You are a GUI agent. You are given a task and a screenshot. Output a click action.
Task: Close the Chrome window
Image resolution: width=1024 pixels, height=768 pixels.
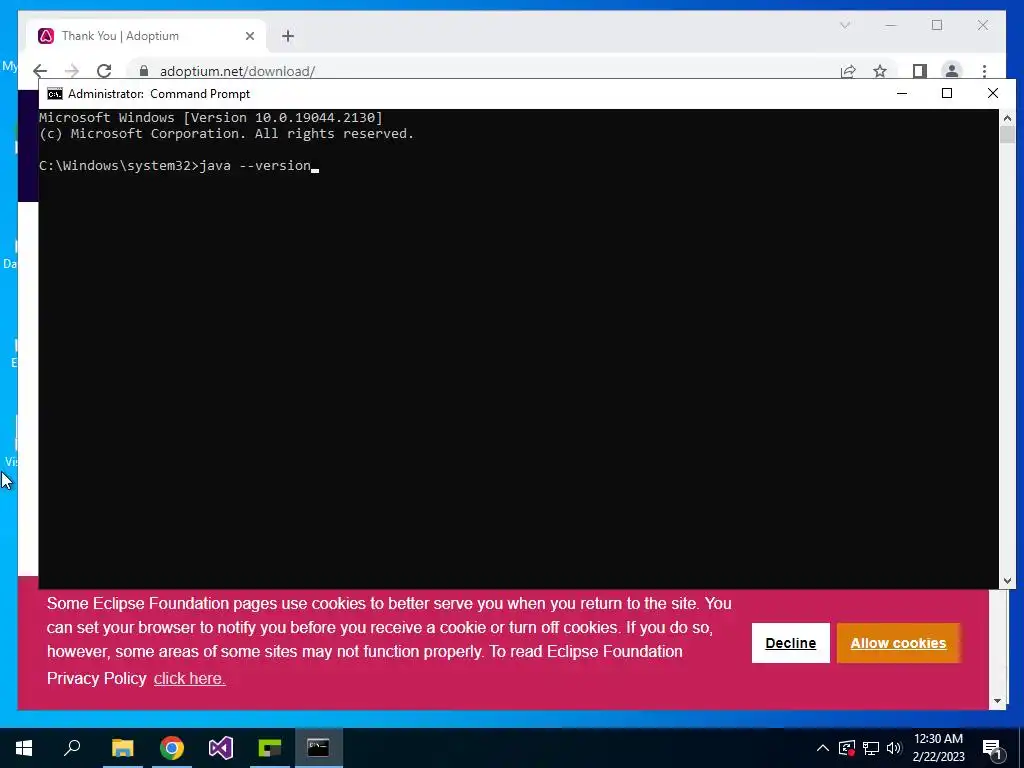[983, 25]
